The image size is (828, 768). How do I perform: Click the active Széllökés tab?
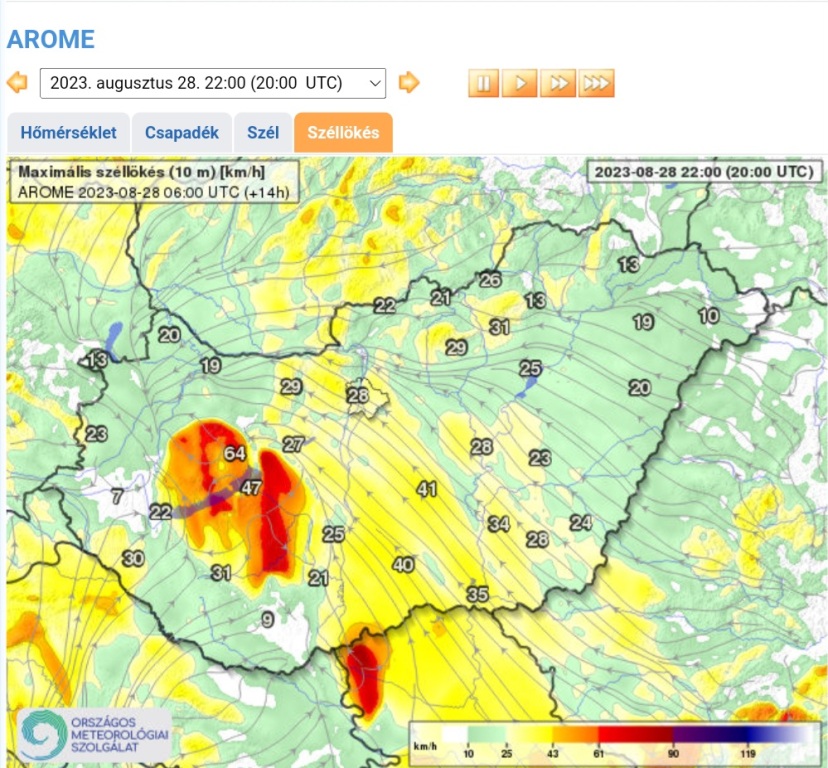point(343,132)
